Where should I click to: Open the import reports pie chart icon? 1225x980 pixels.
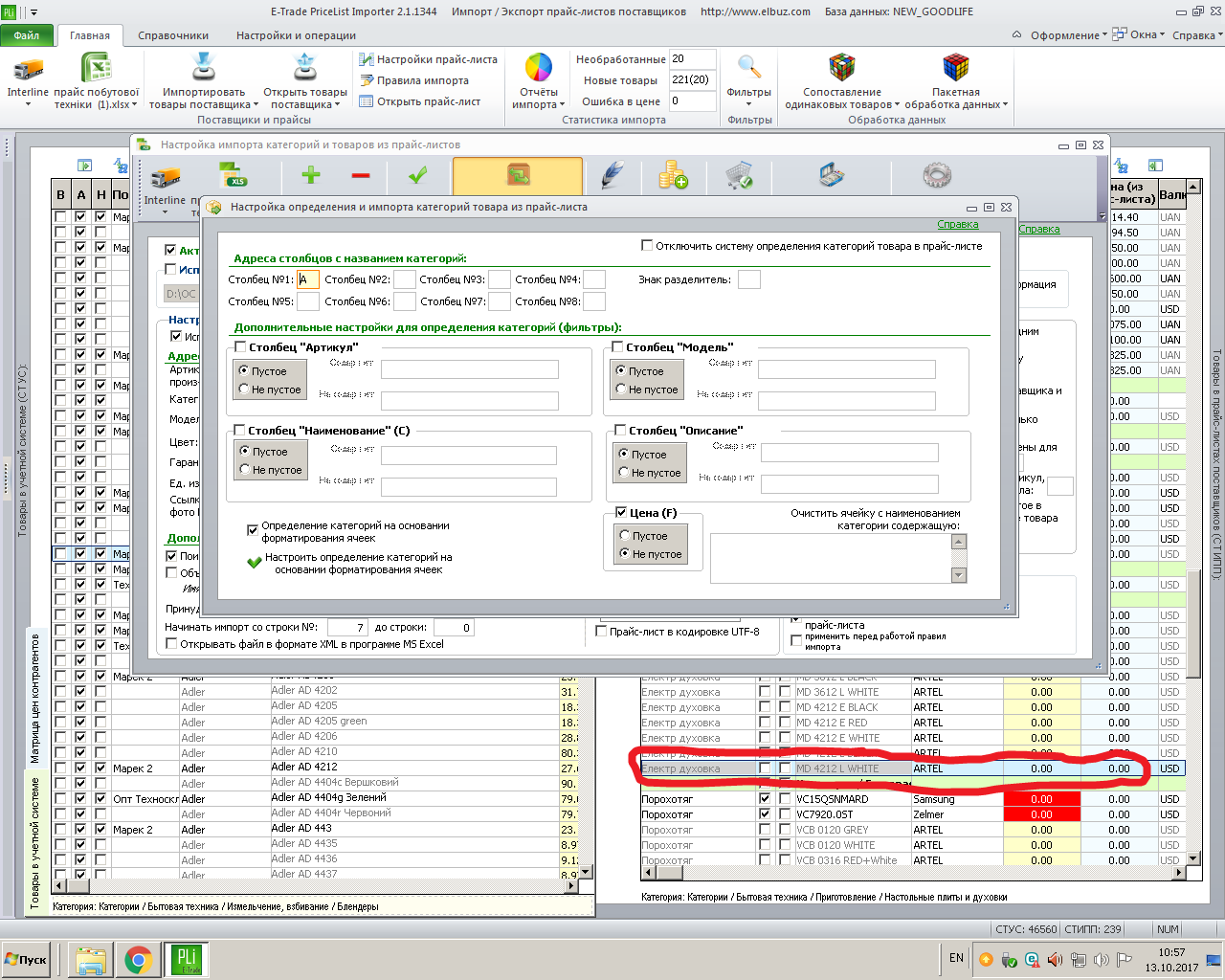[539, 68]
